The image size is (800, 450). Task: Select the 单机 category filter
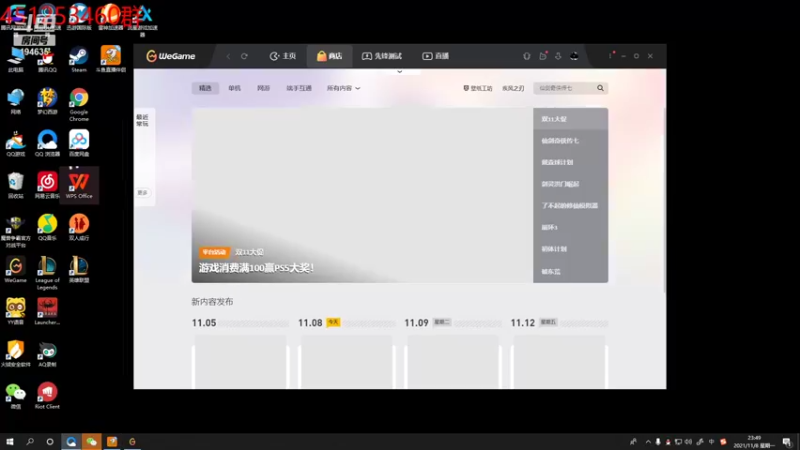[234, 88]
